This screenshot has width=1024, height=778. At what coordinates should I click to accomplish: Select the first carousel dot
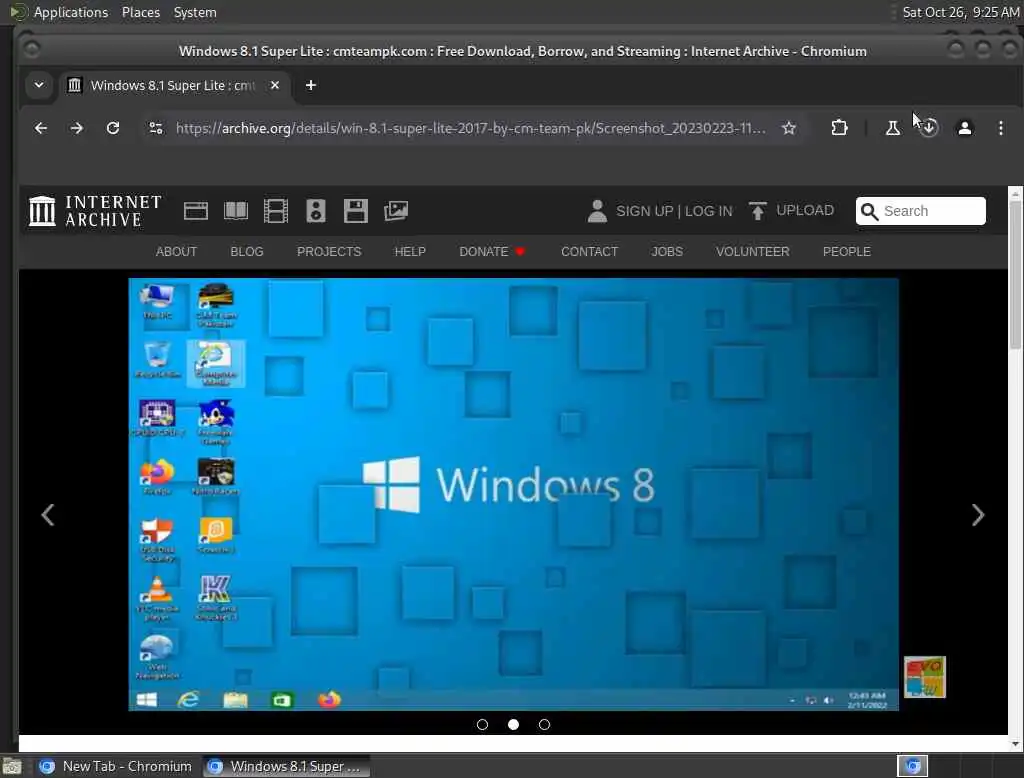point(483,724)
